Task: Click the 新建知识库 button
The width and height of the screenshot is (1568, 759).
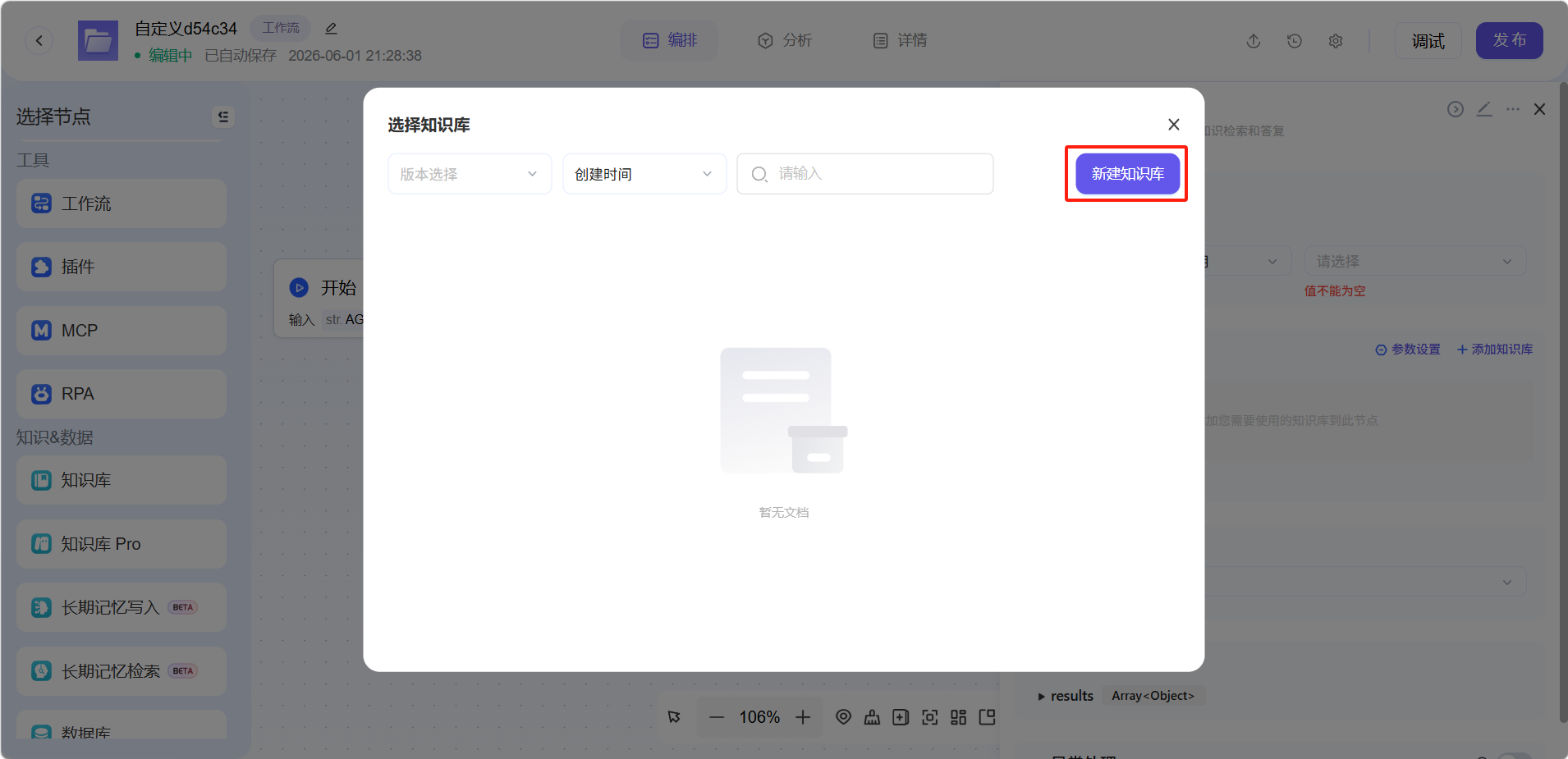Action: click(x=1127, y=174)
